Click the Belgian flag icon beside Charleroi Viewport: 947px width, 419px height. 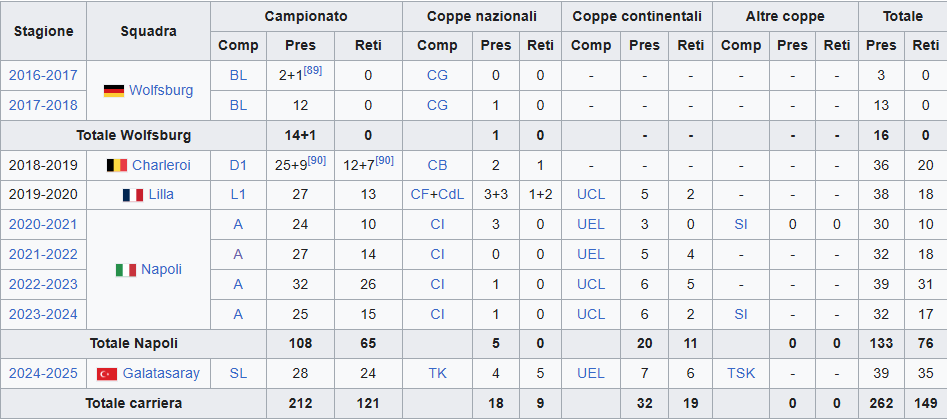point(117,165)
